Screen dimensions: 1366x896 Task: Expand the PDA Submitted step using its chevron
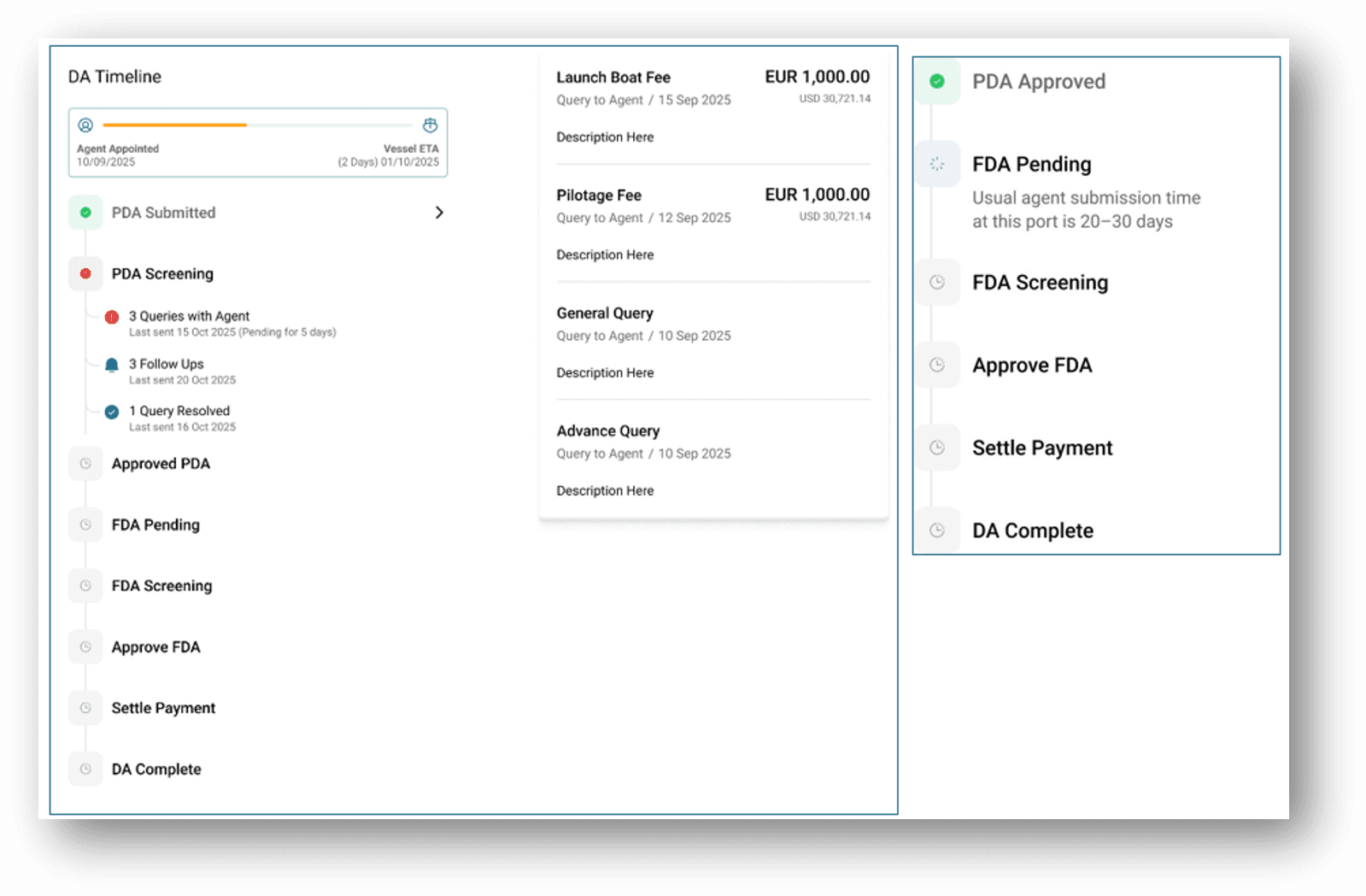(x=439, y=213)
